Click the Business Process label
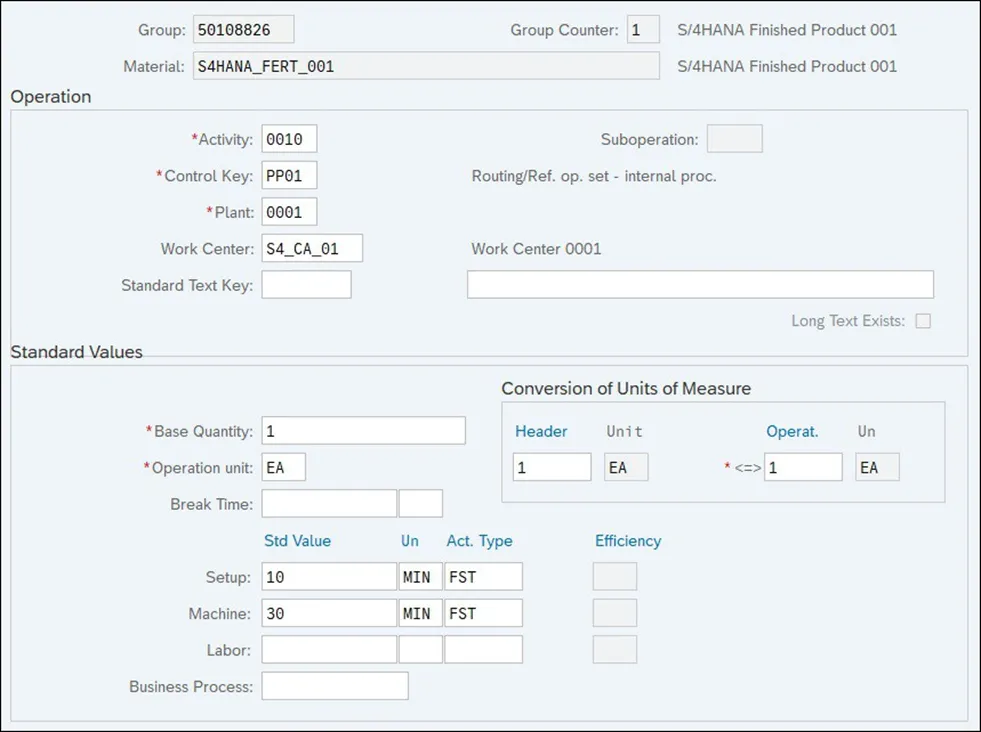 [x=191, y=686]
